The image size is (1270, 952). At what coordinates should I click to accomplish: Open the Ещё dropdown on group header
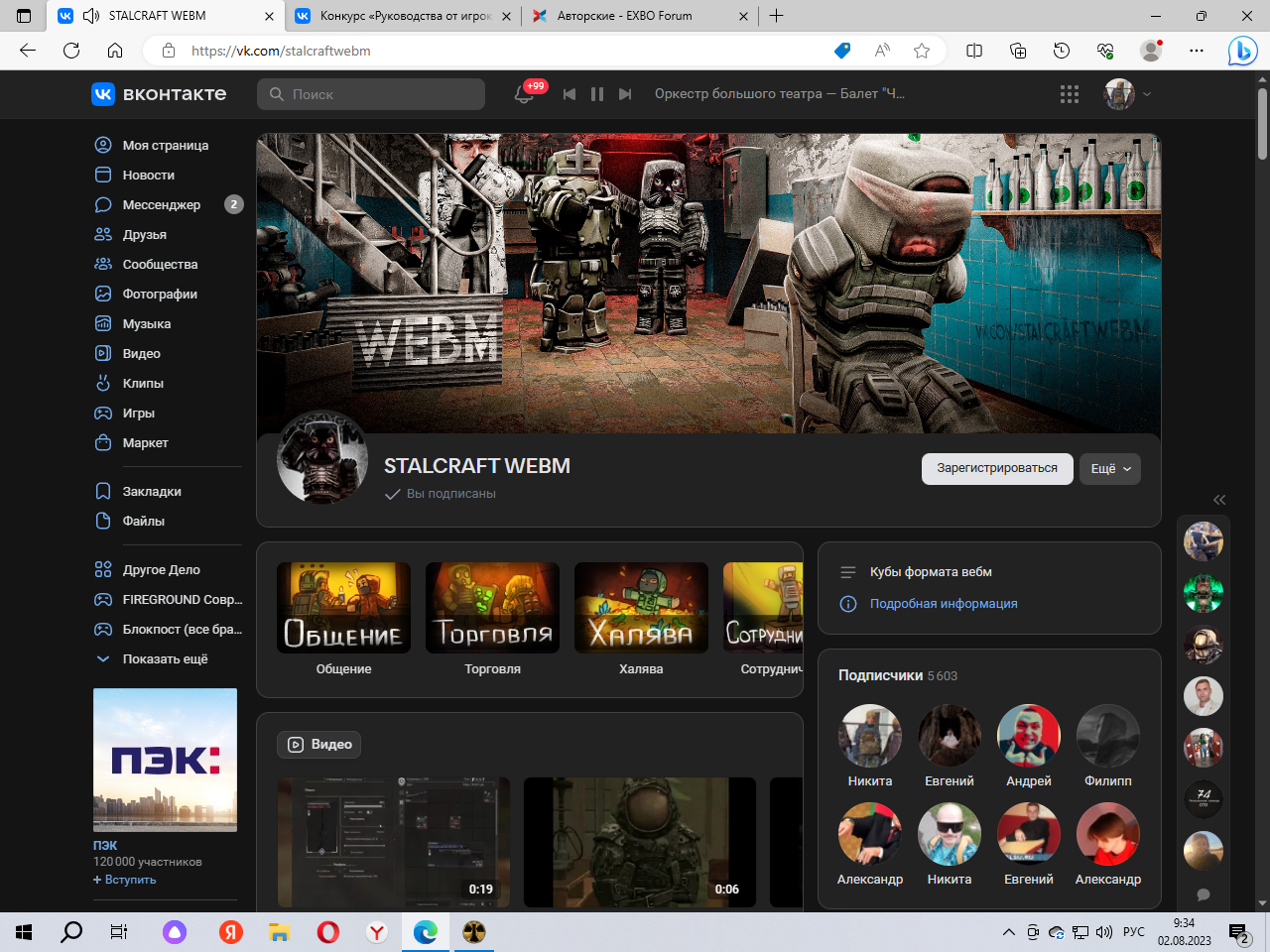(1110, 468)
